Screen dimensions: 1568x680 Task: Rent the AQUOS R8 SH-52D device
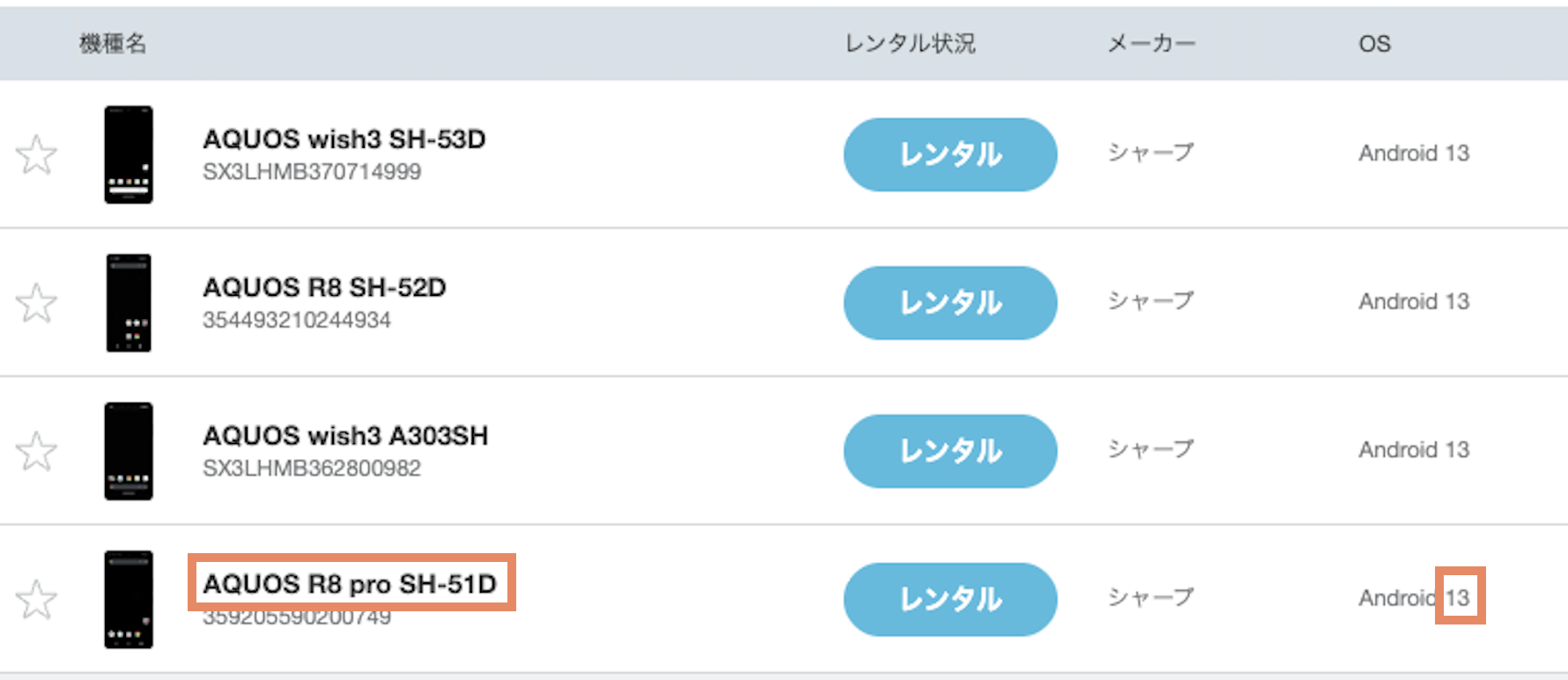950,303
